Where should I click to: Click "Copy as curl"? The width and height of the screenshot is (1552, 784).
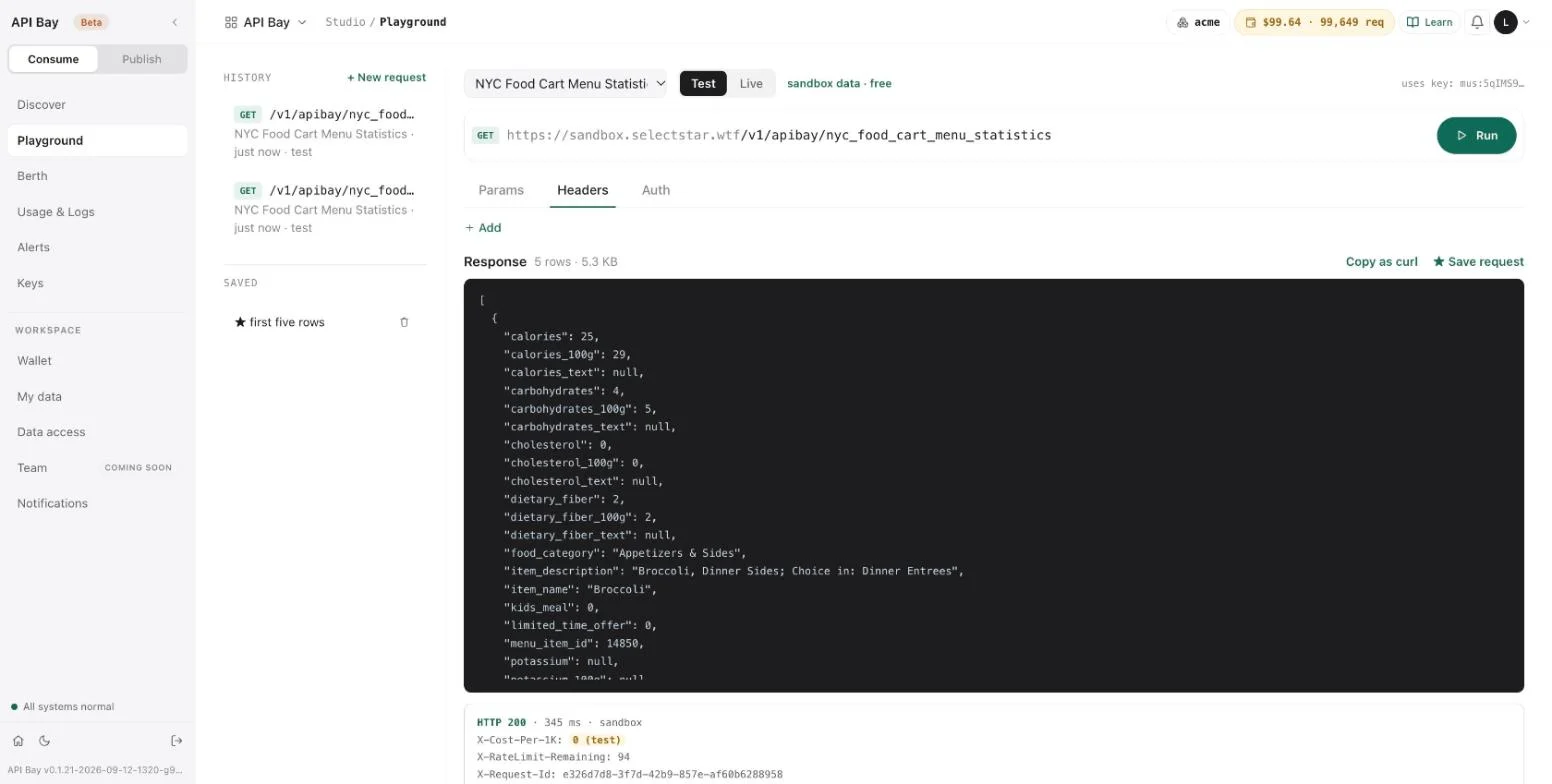[1381, 262]
